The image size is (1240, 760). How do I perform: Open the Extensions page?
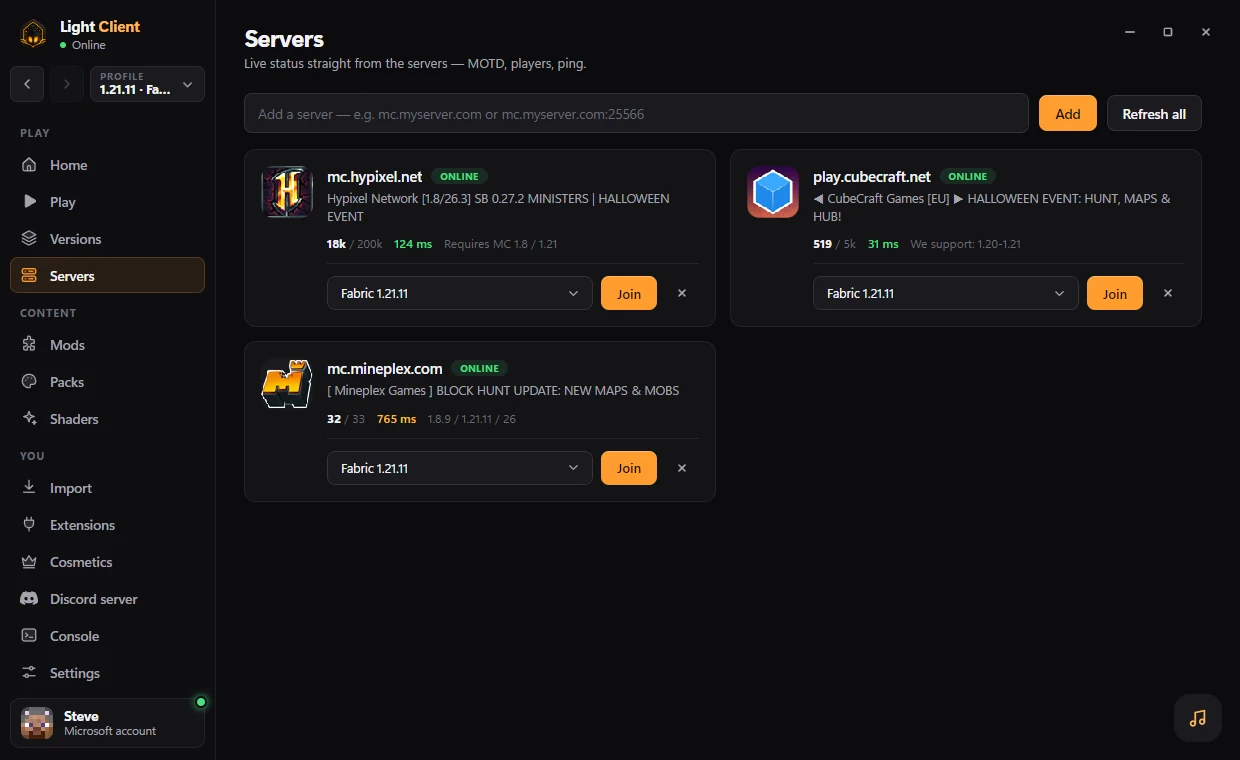(107, 525)
